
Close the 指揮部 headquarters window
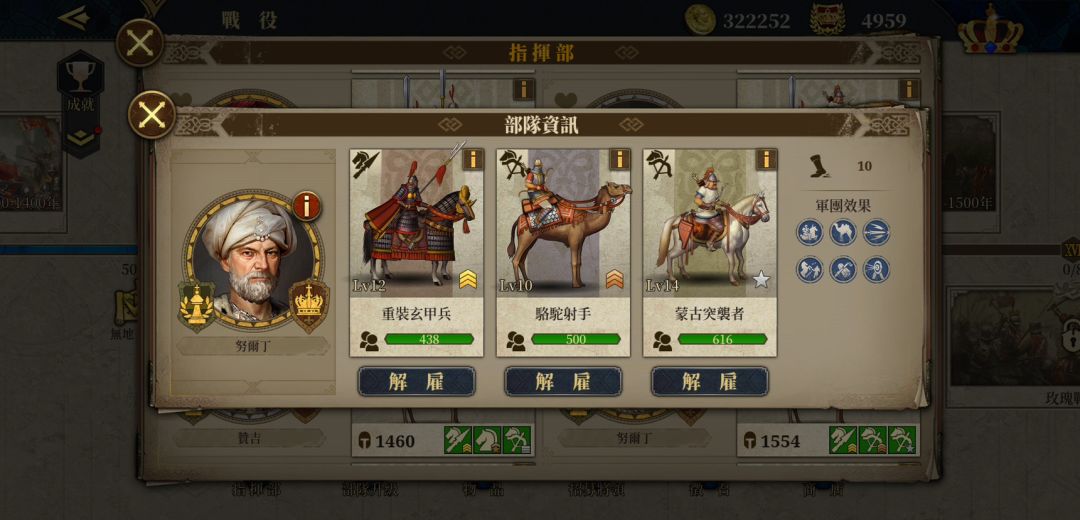click(x=140, y=43)
